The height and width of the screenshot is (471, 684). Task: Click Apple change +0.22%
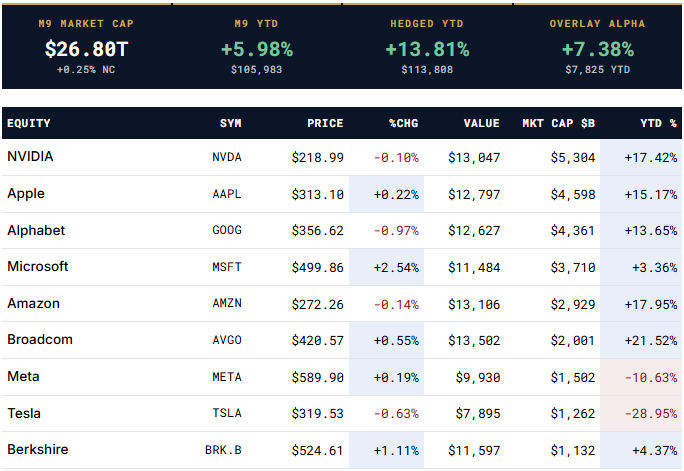click(x=396, y=195)
